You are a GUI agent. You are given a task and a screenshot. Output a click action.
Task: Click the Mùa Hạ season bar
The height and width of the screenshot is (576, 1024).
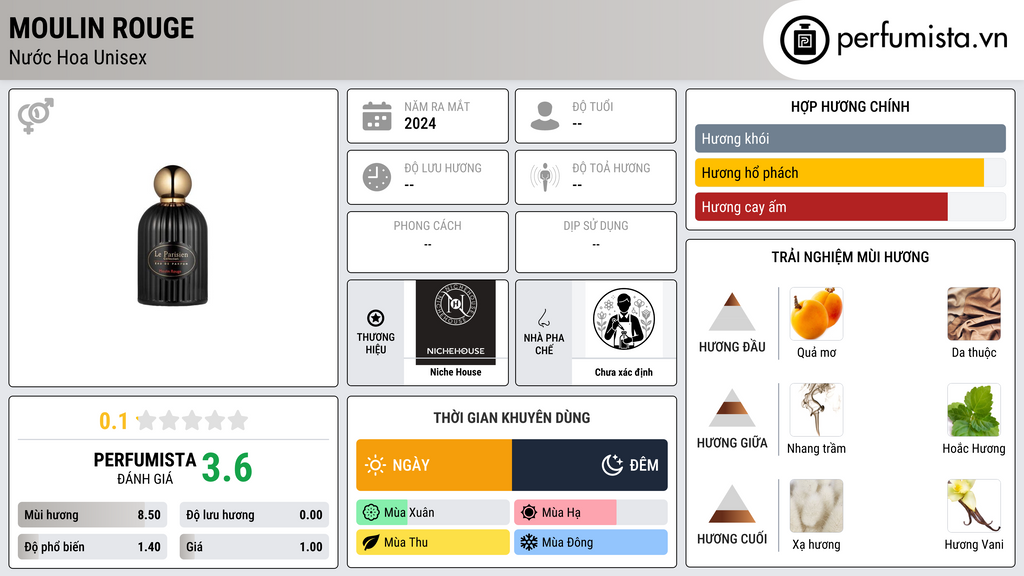click(590, 513)
